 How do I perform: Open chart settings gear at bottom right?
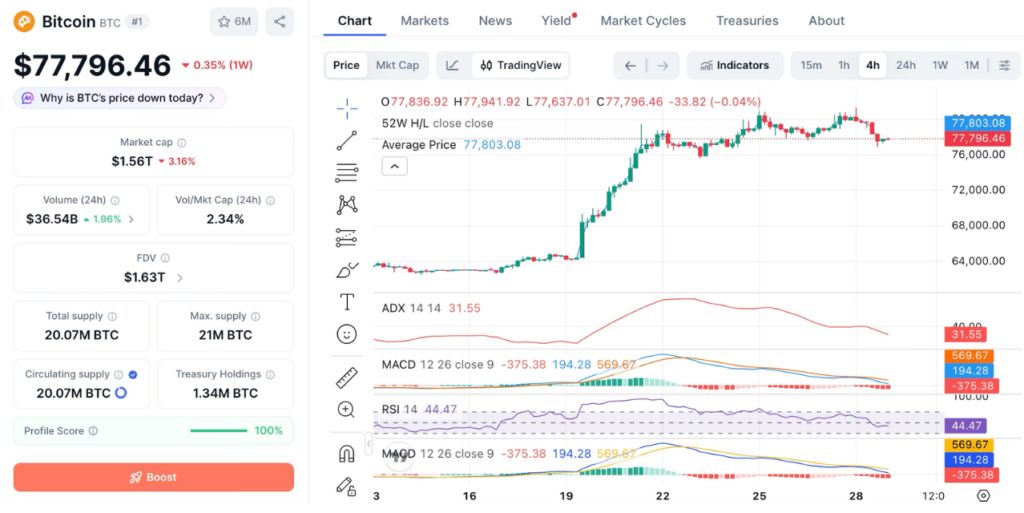[984, 496]
